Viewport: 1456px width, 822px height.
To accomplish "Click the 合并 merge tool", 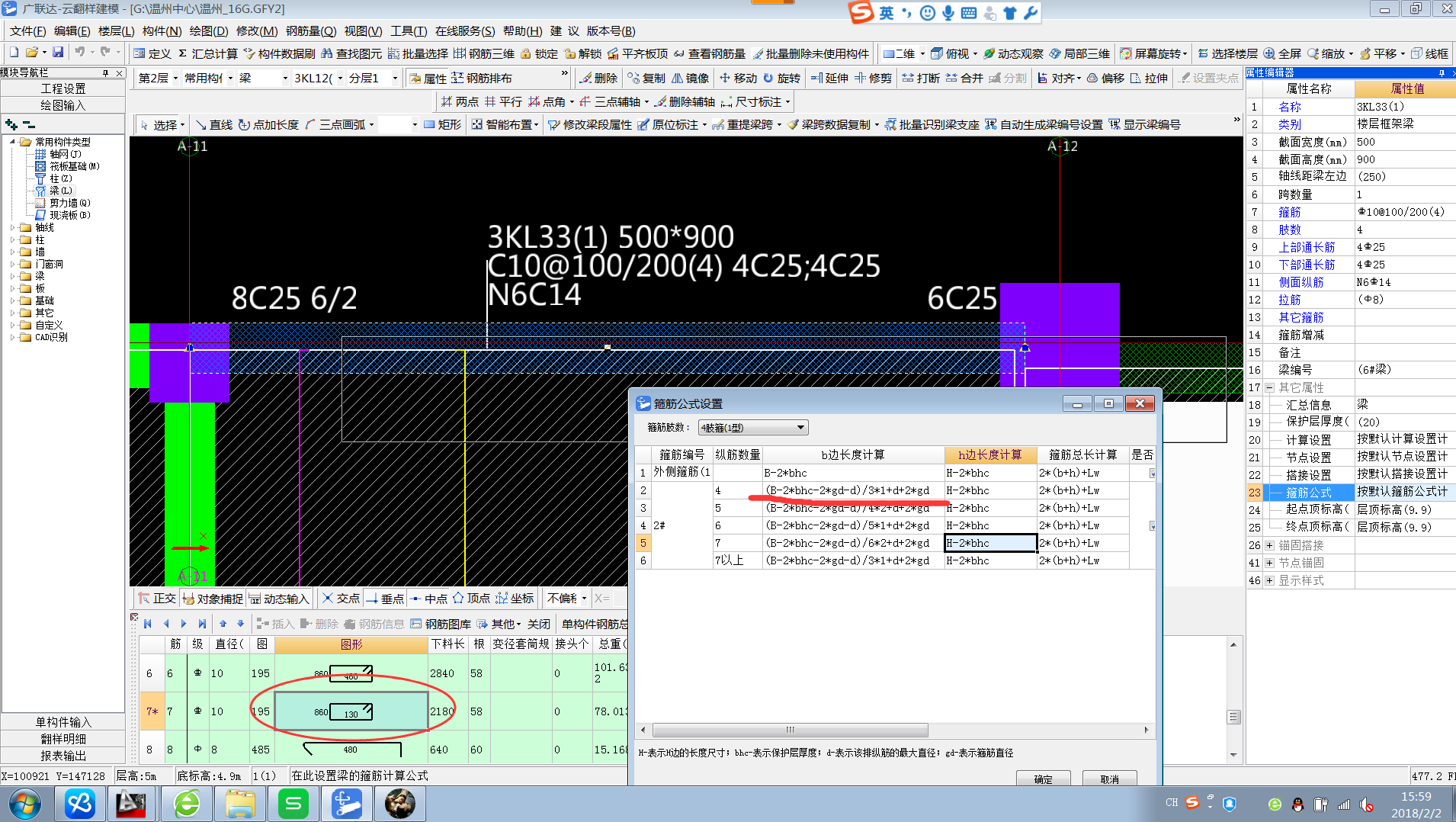I will point(964,78).
